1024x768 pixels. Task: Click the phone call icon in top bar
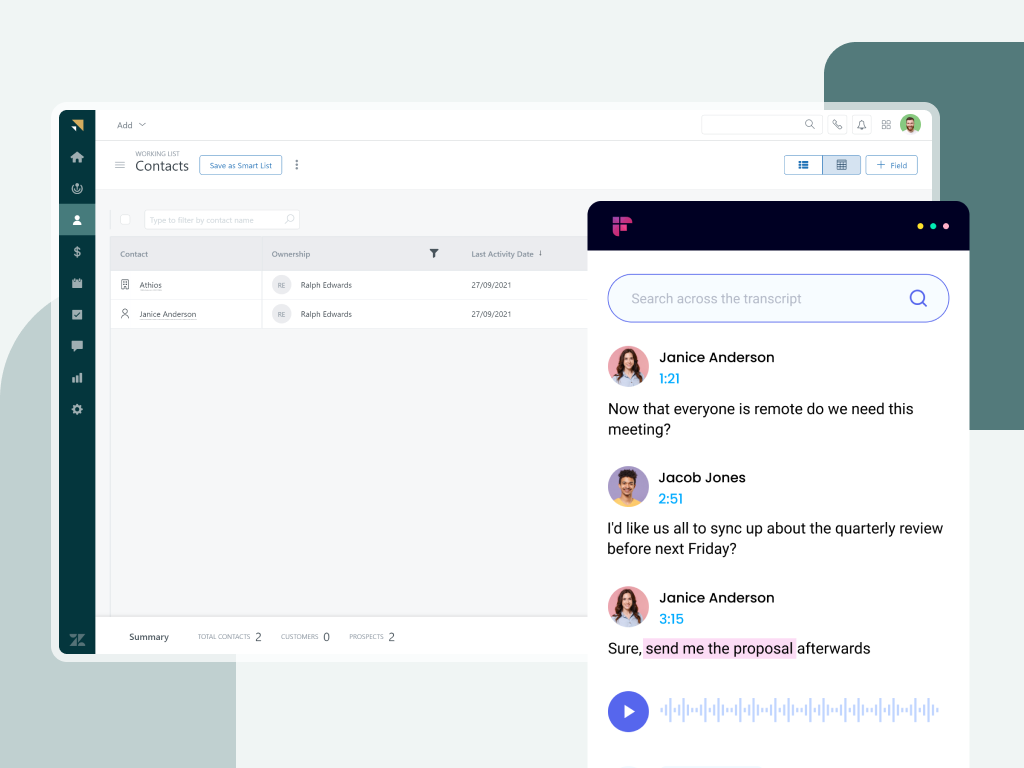(x=837, y=125)
